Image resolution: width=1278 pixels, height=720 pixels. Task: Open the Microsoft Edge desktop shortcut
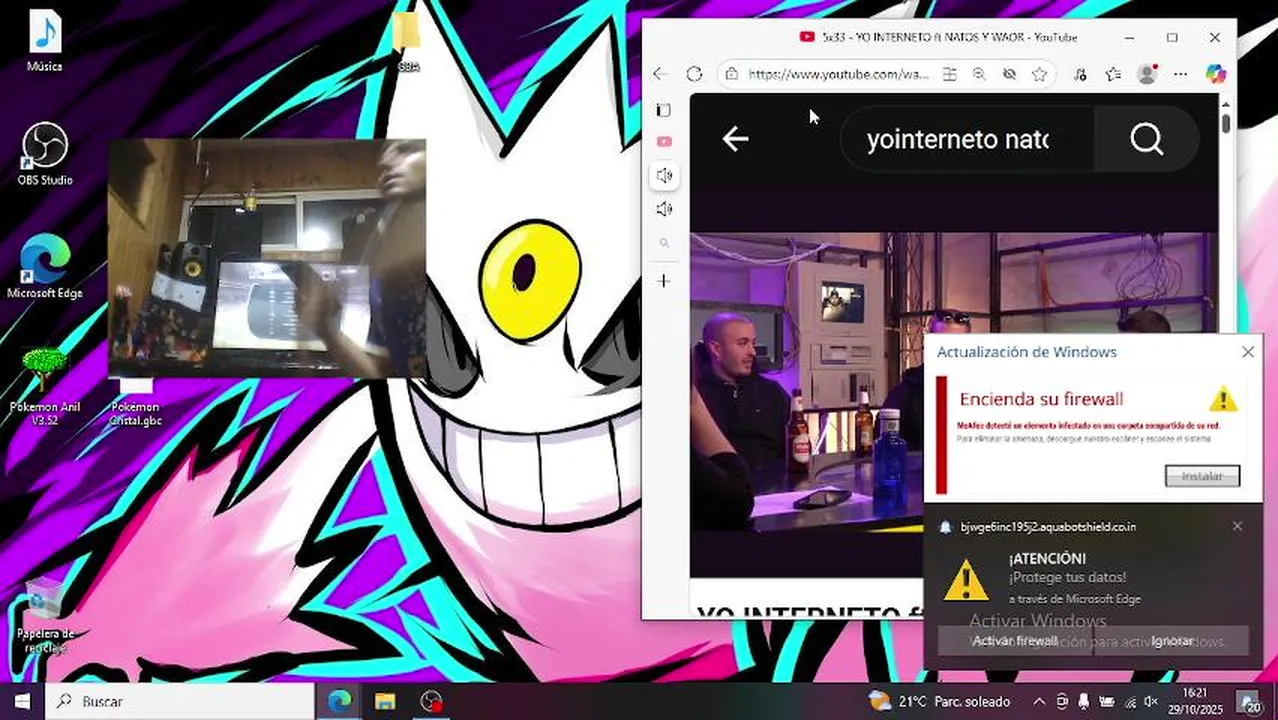[44, 267]
